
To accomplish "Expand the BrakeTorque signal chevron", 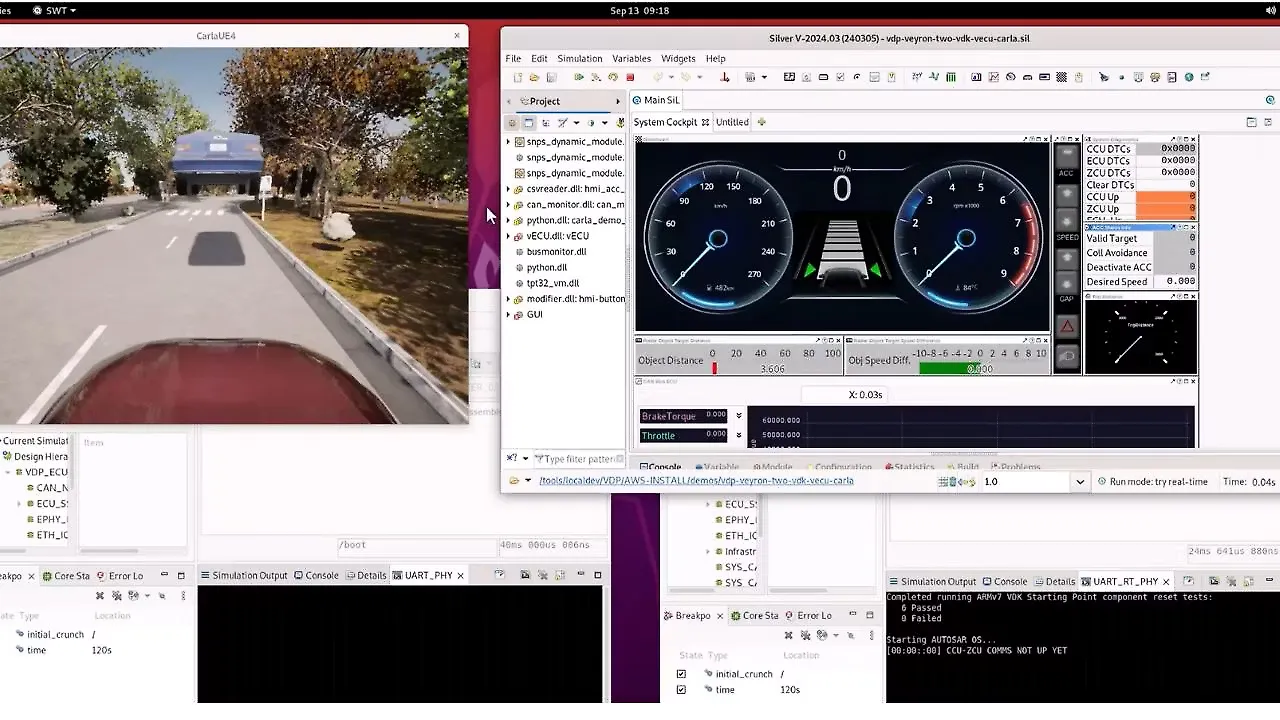I will (739, 416).
